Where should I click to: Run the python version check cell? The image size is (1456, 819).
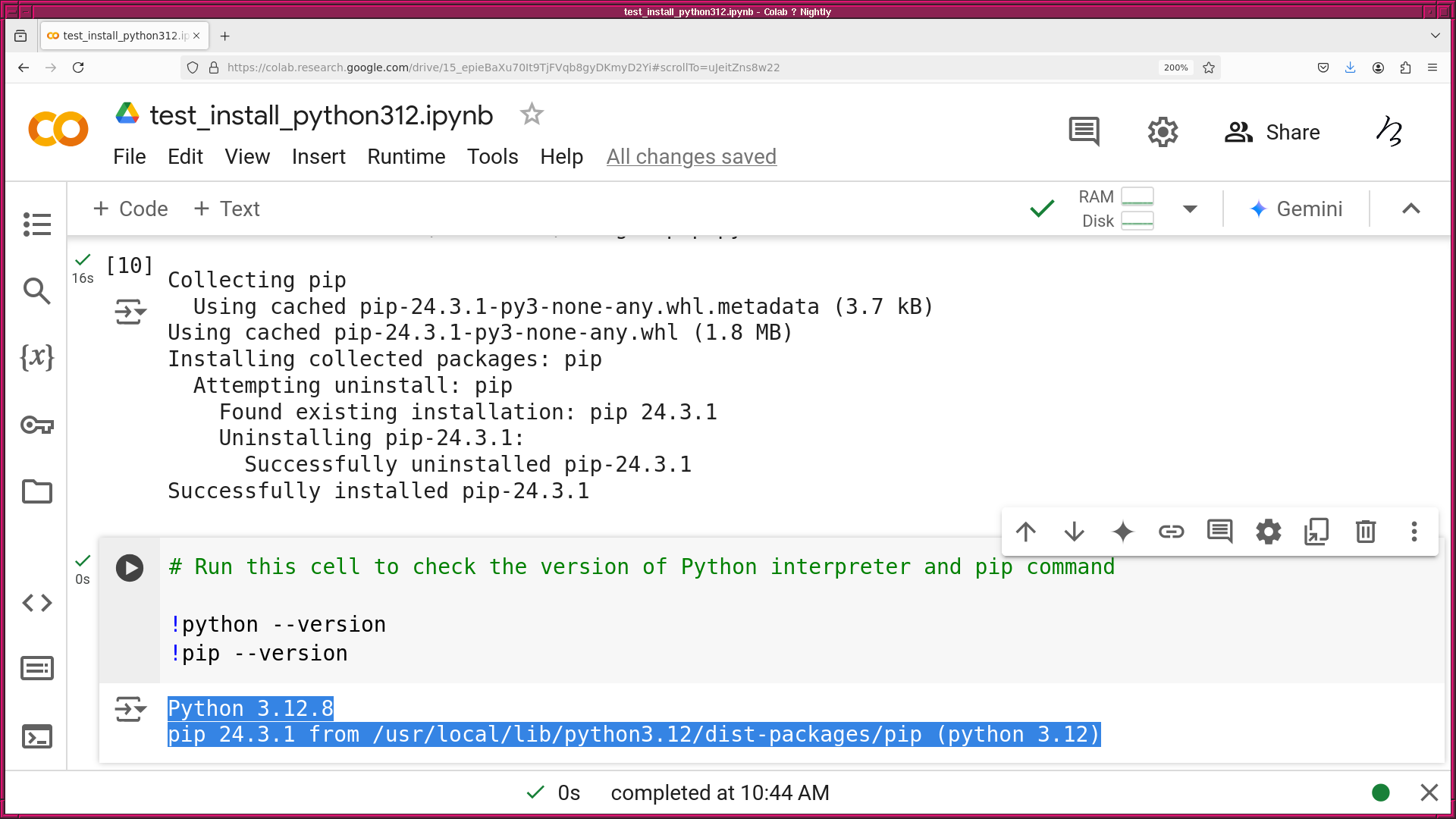point(130,568)
